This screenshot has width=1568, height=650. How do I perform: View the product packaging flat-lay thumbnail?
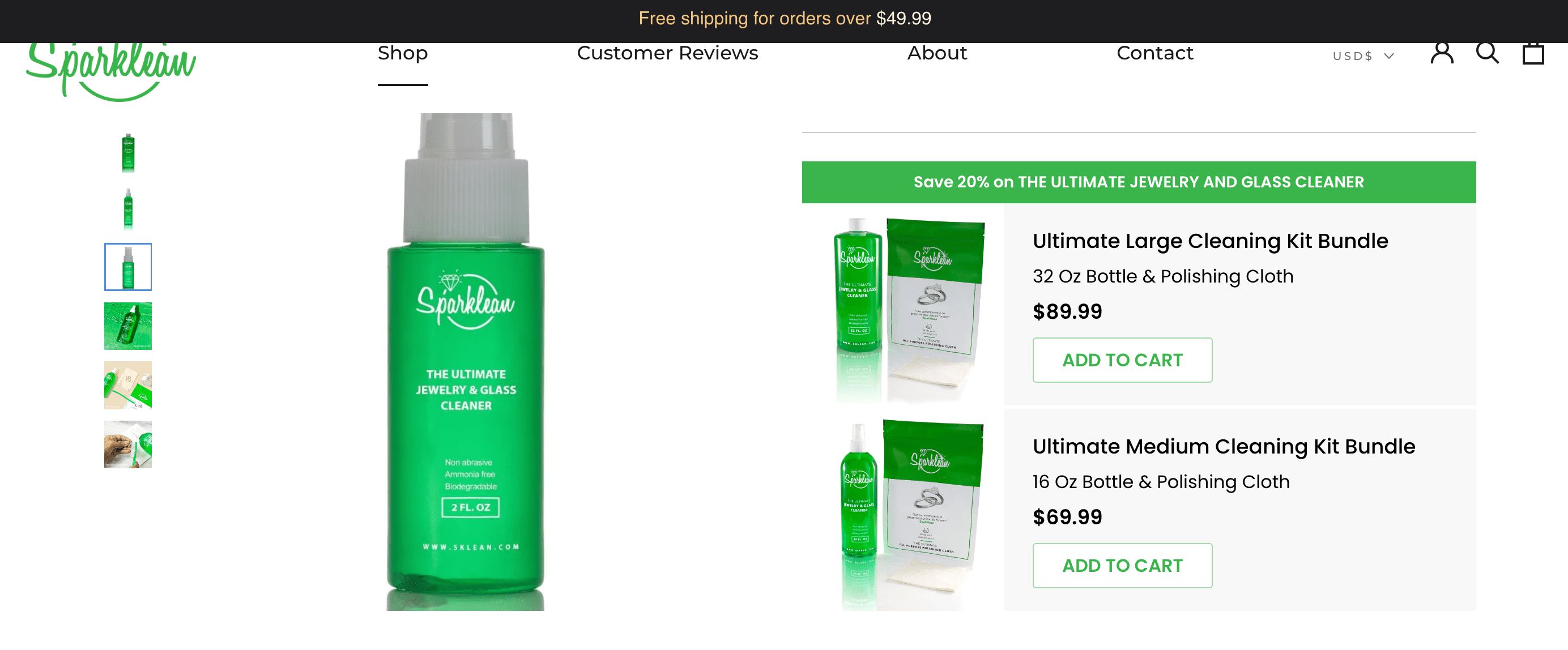128,384
